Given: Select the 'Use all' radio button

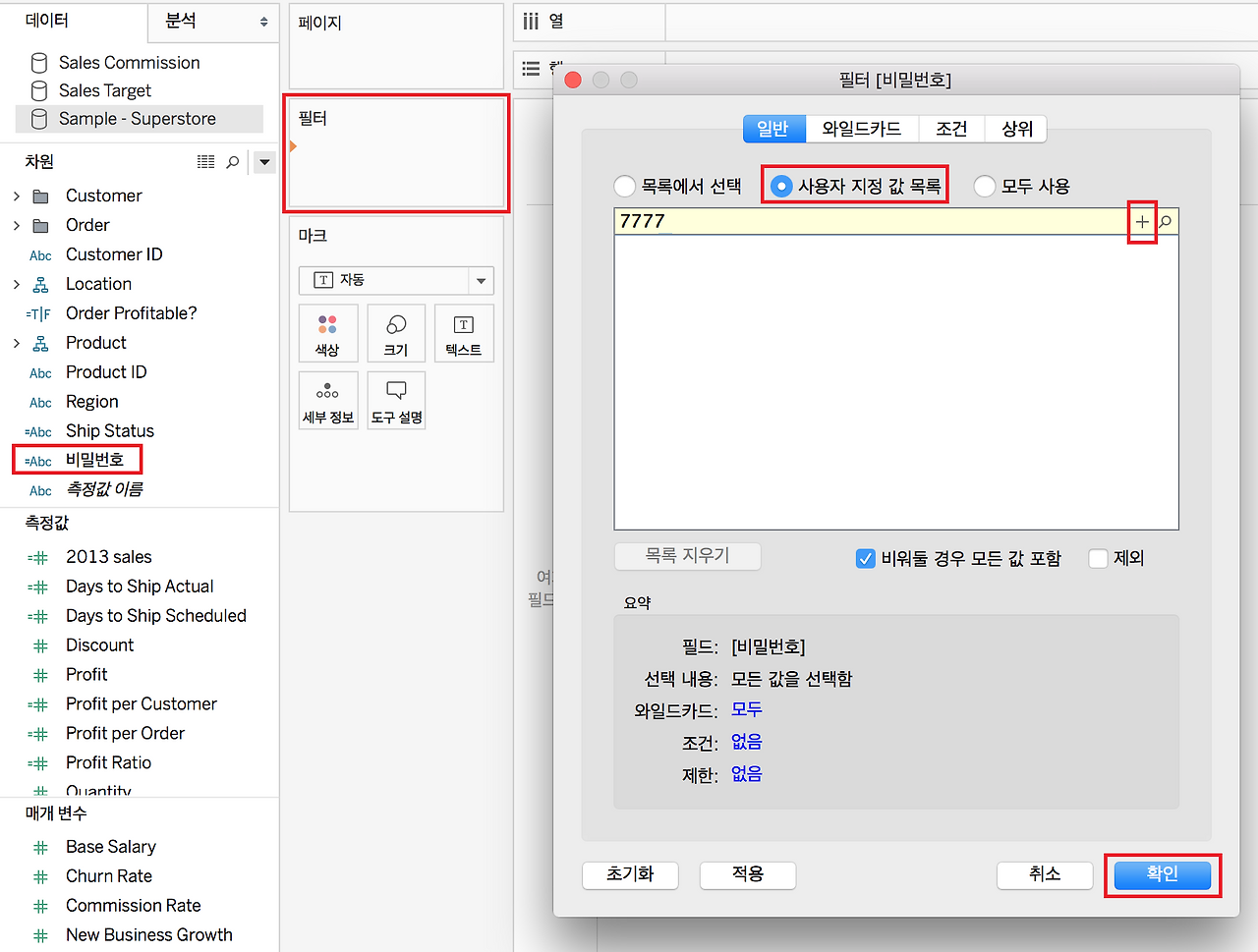Looking at the screenshot, I should pos(984,186).
